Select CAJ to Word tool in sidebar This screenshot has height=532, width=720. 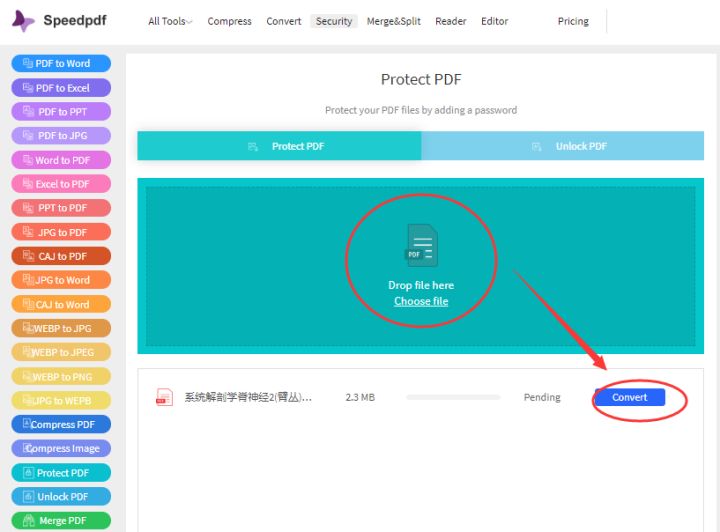[61, 304]
